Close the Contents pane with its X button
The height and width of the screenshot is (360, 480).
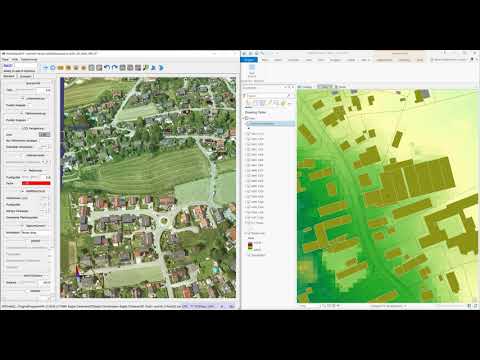[293, 87]
